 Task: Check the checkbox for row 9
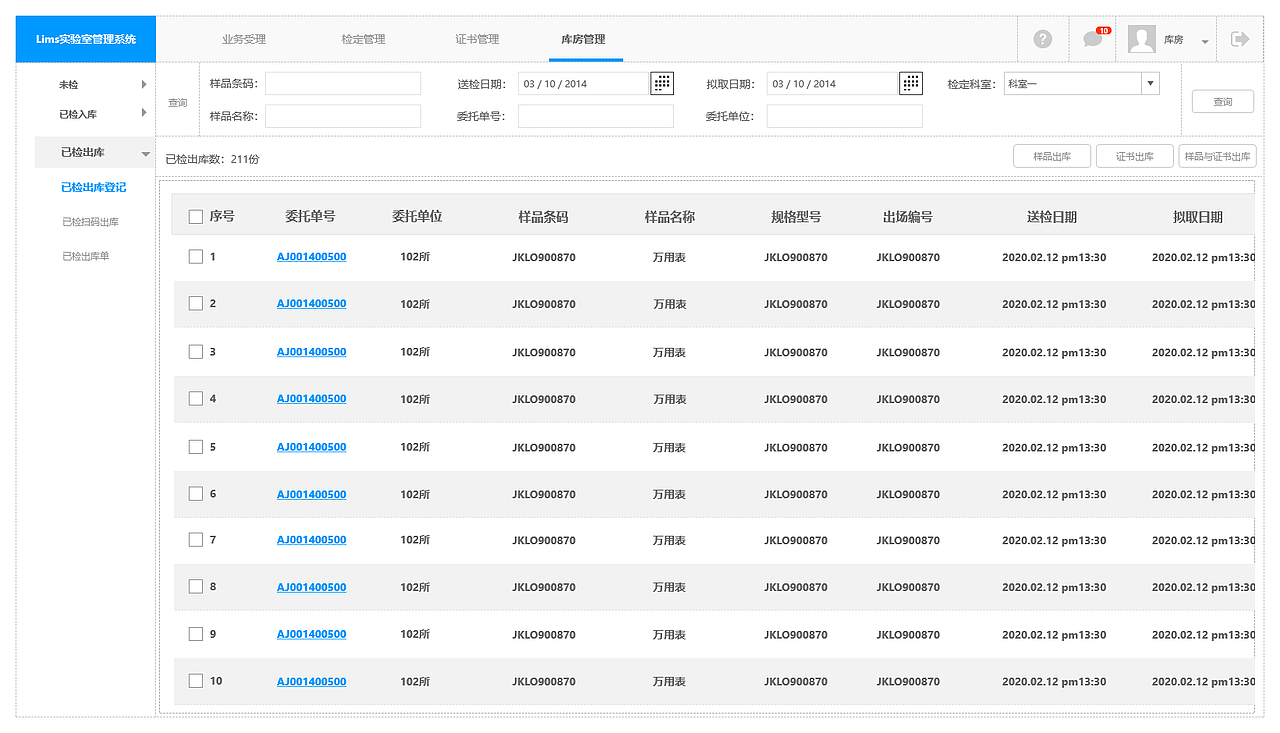[x=196, y=634]
